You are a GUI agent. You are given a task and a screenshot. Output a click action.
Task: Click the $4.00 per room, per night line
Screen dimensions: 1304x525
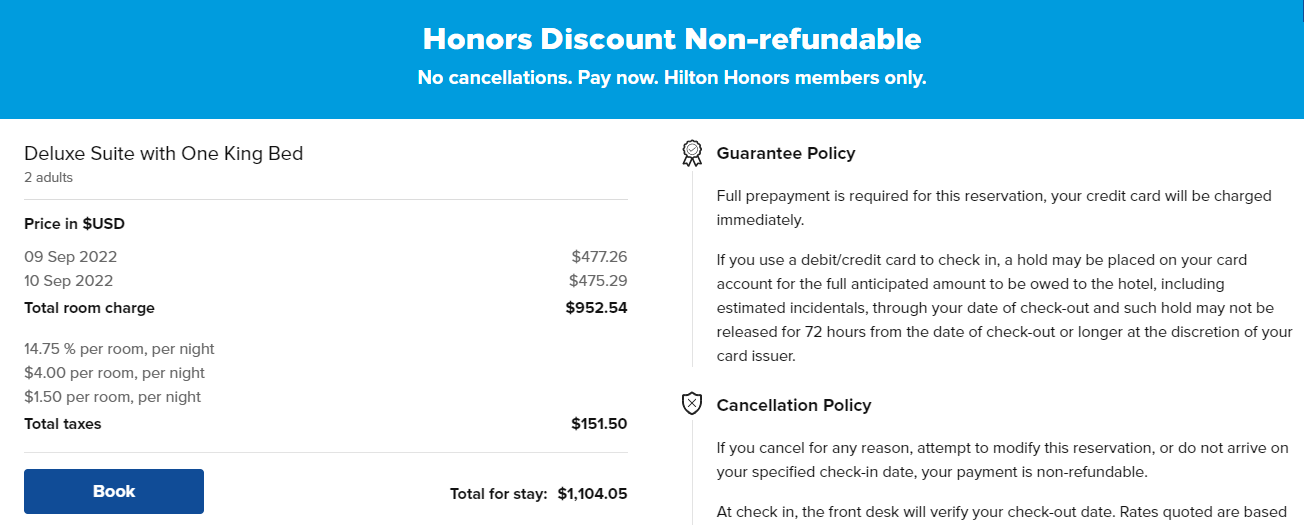click(x=114, y=373)
